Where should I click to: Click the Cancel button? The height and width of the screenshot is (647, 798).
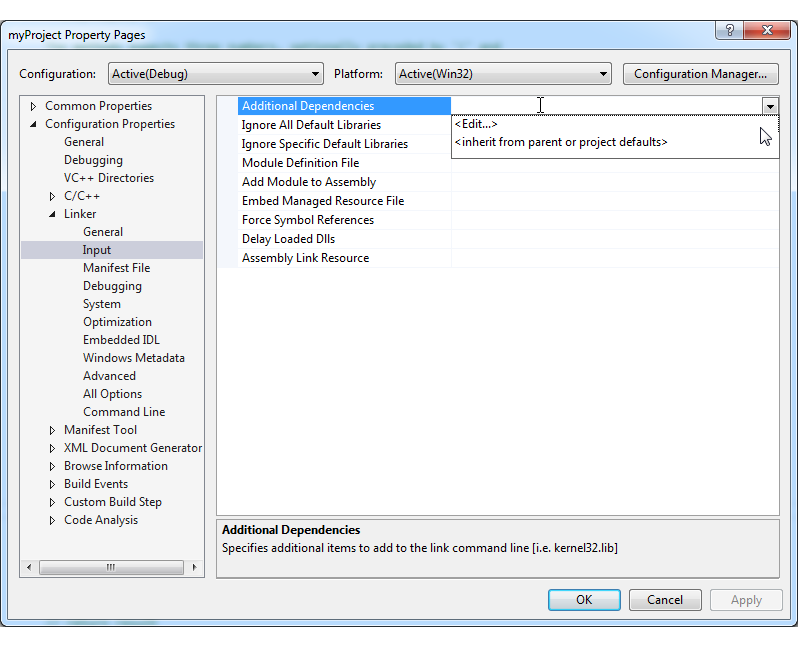pyautogui.click(x=665, y=600)
